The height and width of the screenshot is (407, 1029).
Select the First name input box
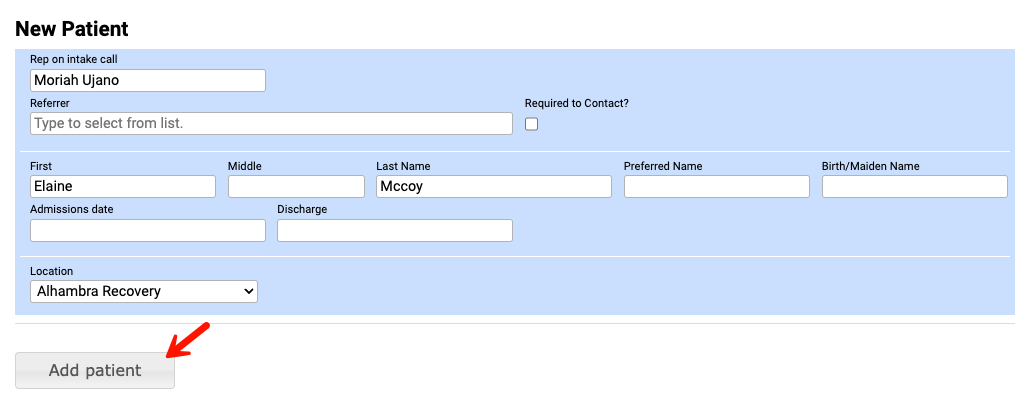tap(123, 186)
